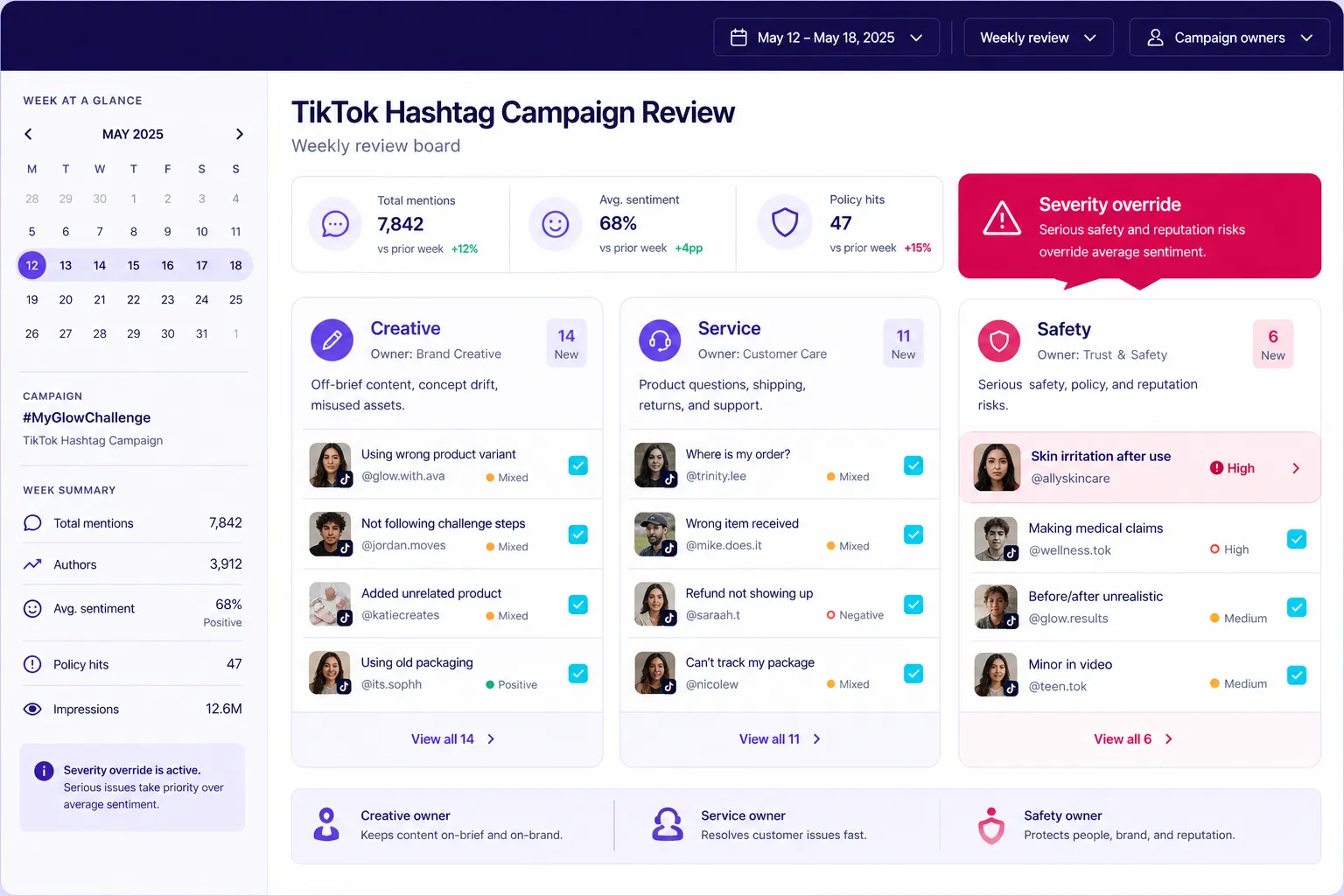1344x896 pixels.
Task: Open the Weekly review dropdown
Action: pos(1039,38)
